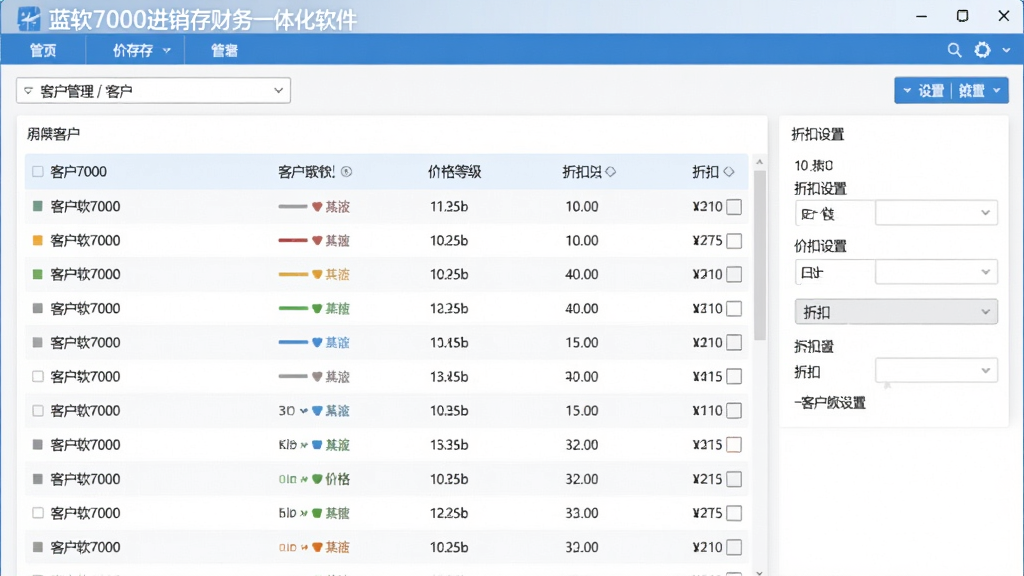
Task: Open the dropdown under 价扣设置
Action: 936,272
